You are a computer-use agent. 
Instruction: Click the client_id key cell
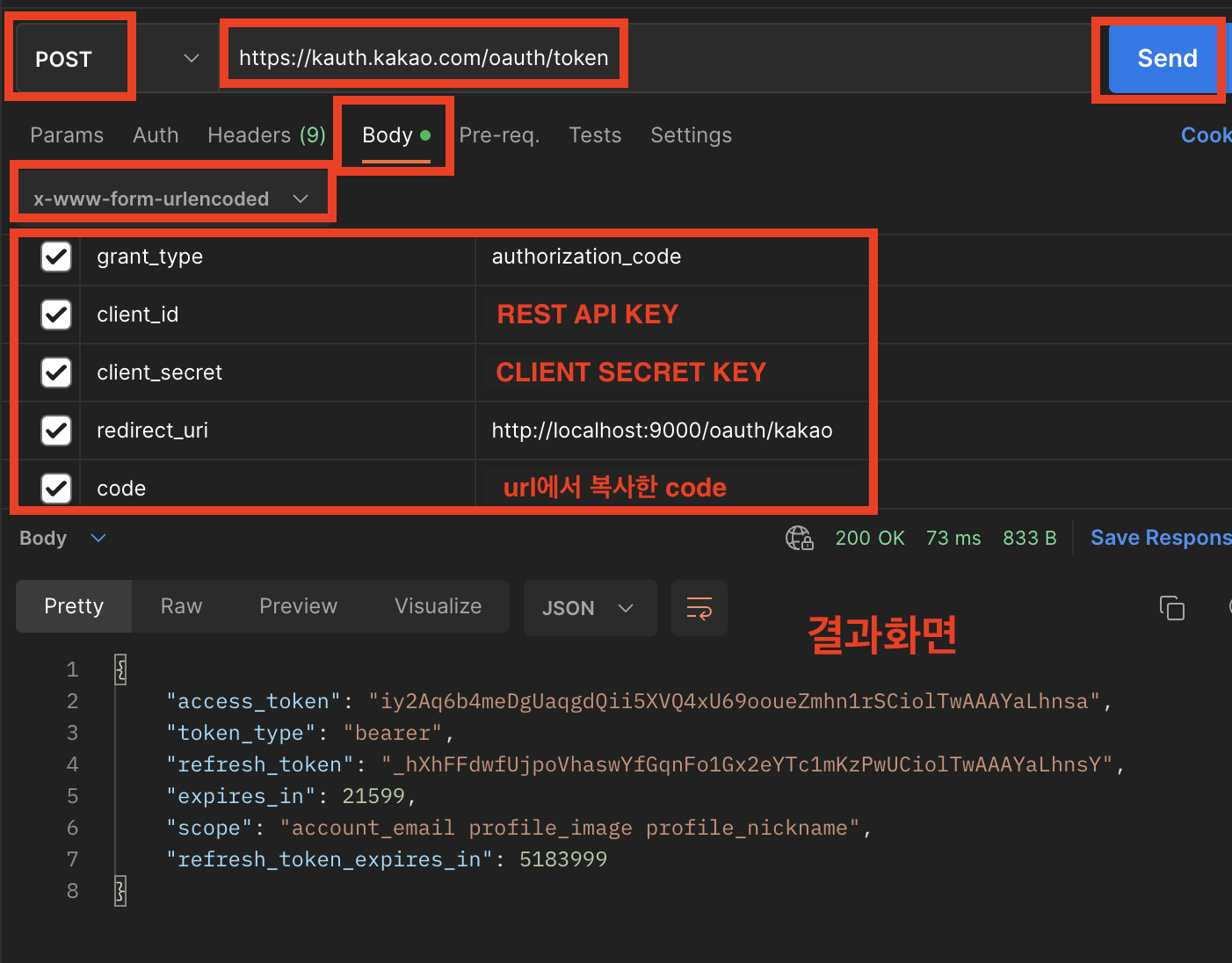(x=278, y=315)
